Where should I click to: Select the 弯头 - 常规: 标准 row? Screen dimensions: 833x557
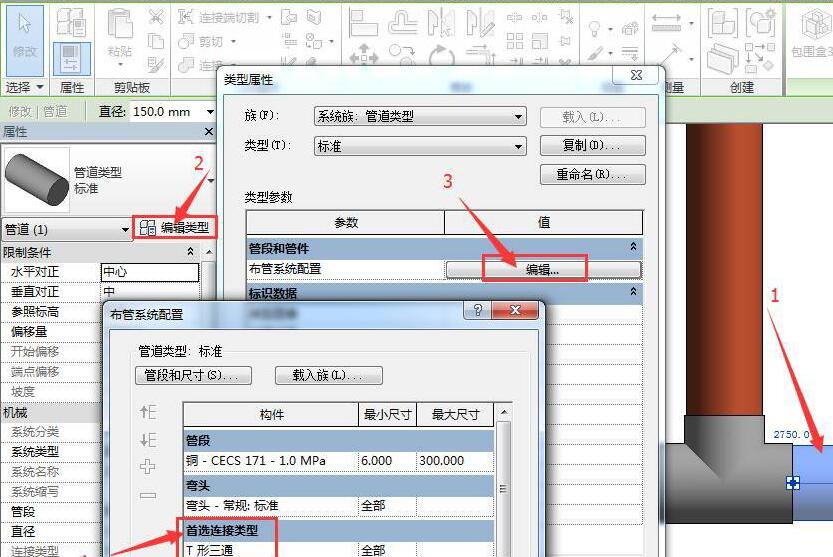[x=338, y=505]
